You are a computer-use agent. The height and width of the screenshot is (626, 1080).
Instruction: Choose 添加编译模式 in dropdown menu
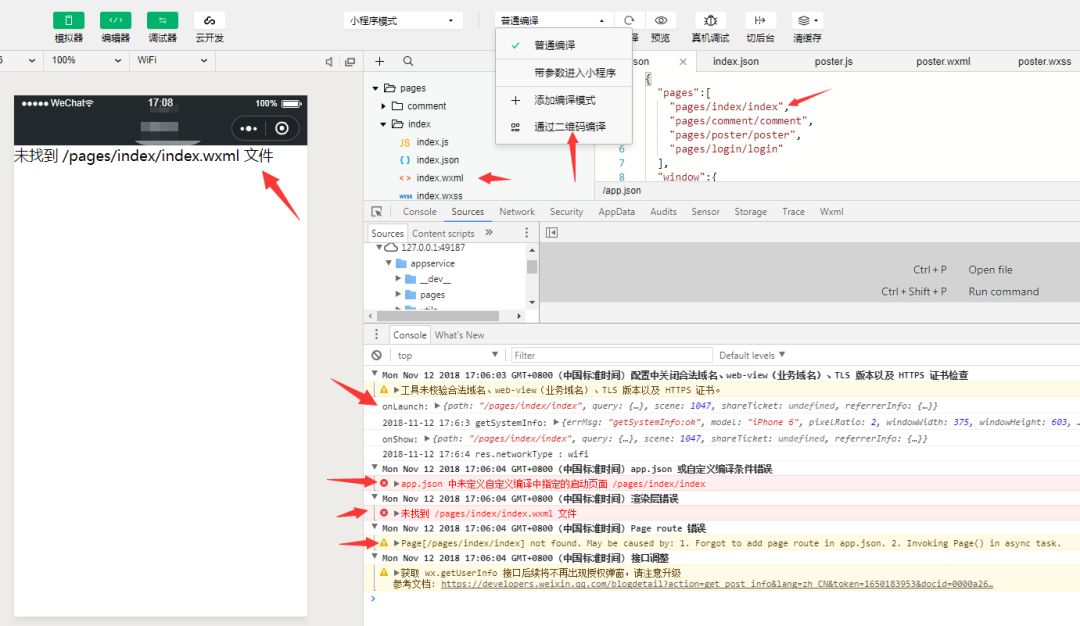coord(563,100)
